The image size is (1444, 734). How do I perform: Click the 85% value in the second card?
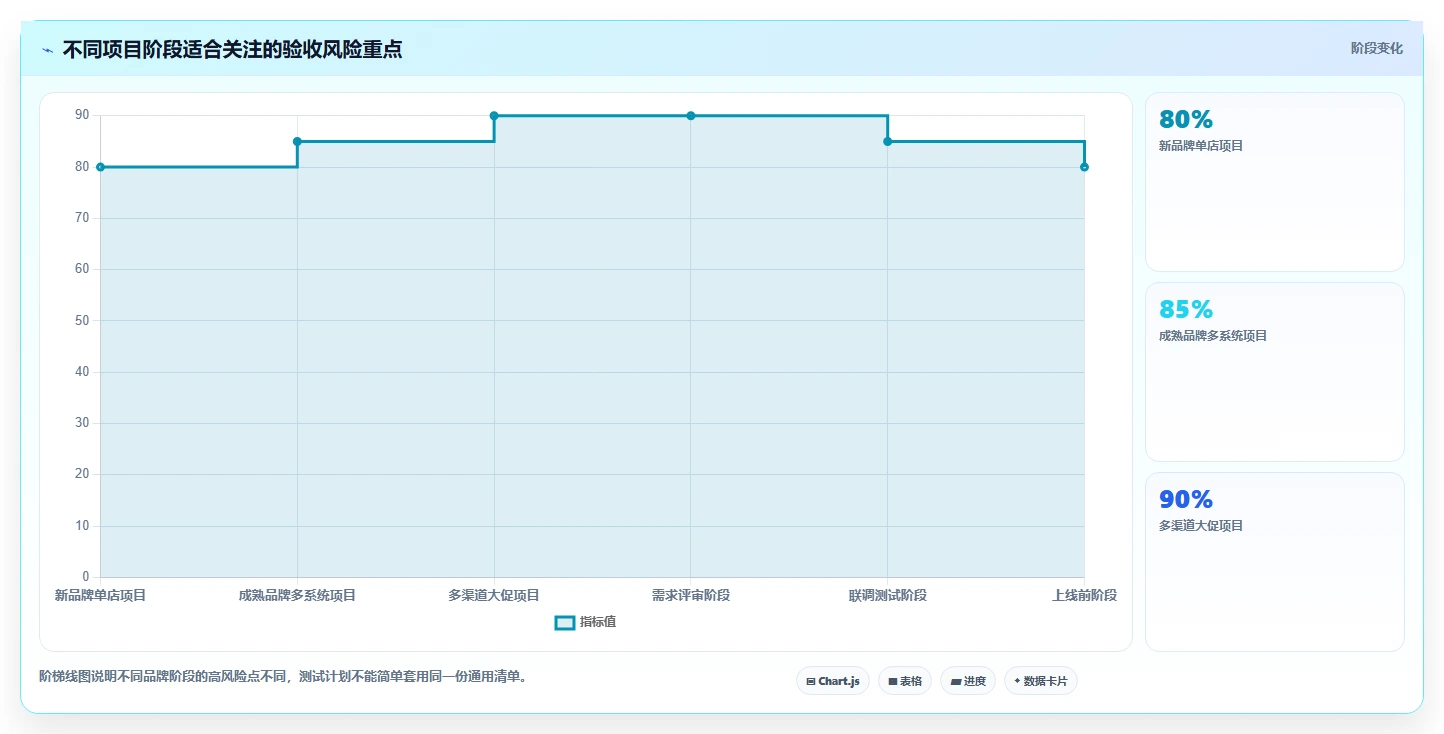click(1186, 310)
